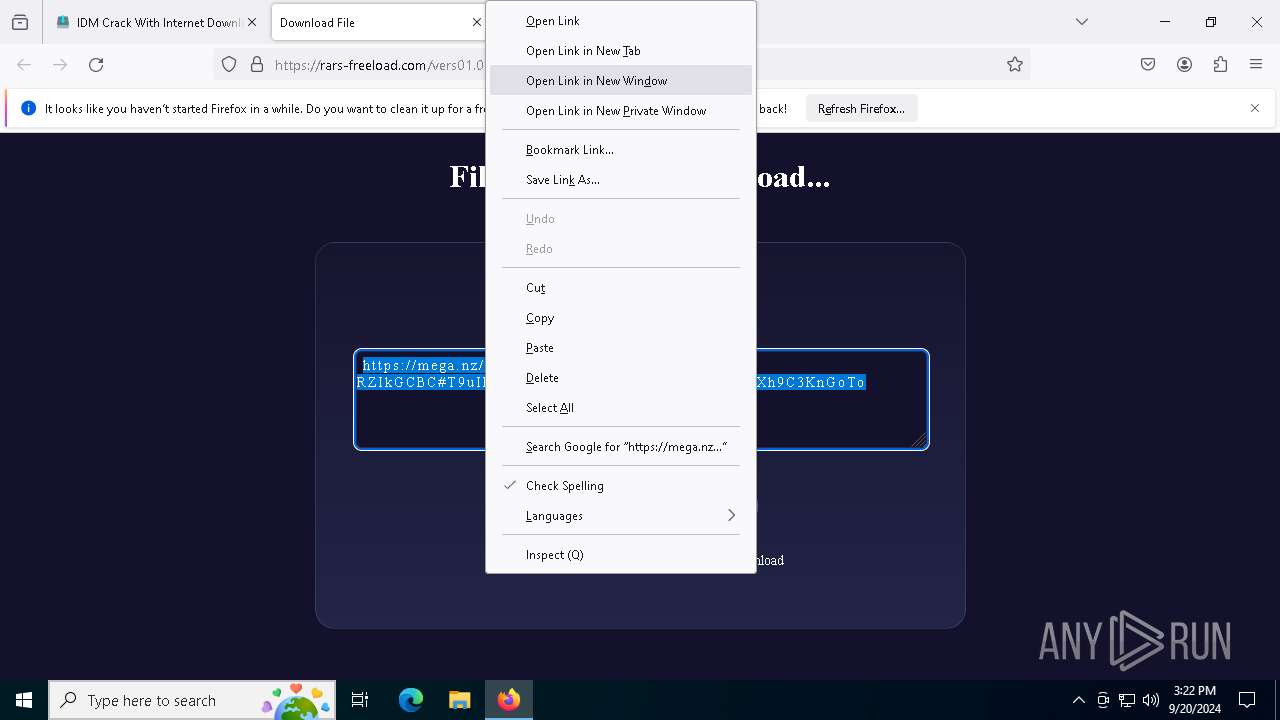Dismiss the Firefox notification bar
Viewport: 1280px width, 720px height.
[1255, 108]
